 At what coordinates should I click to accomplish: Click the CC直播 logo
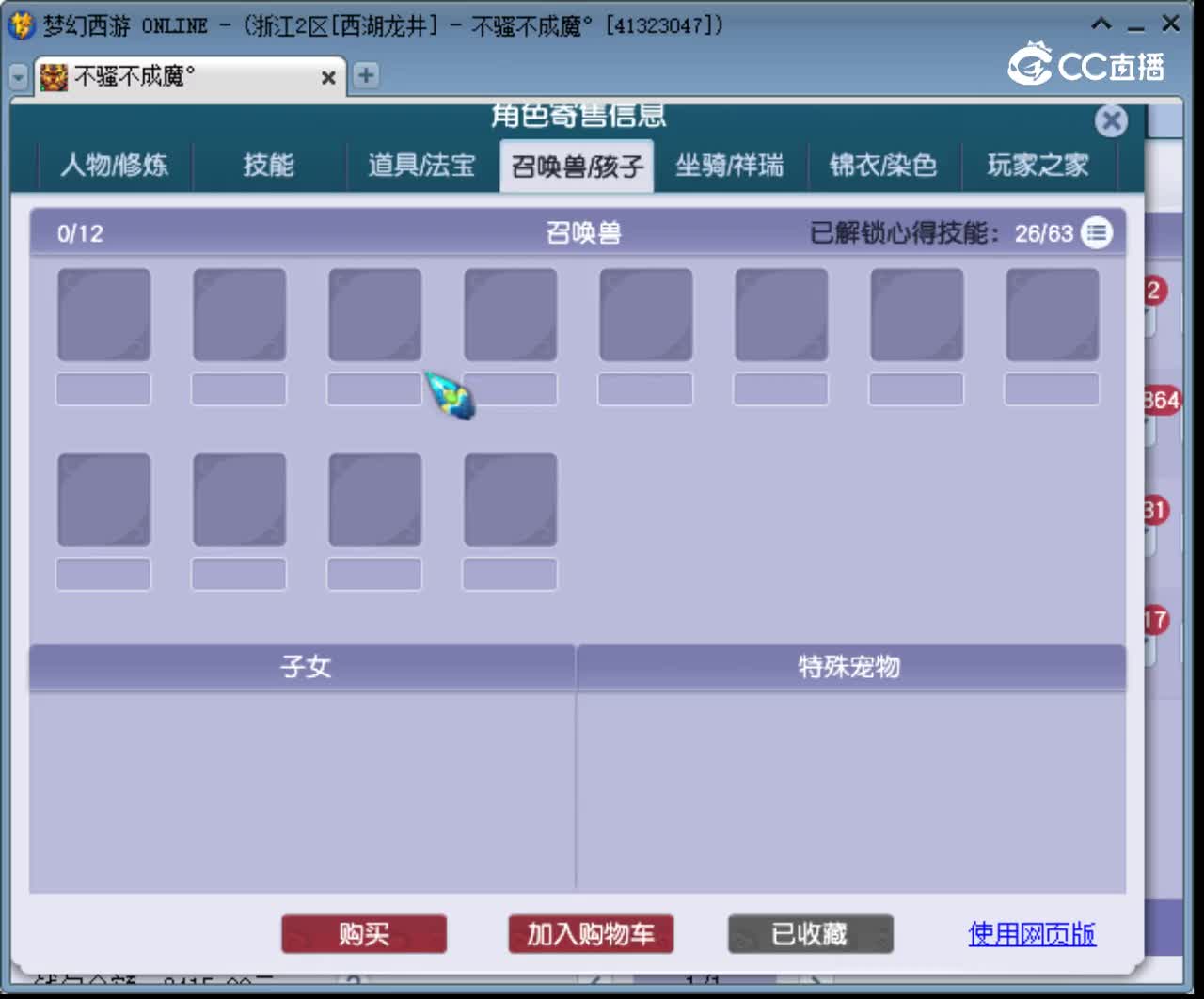1086,64
